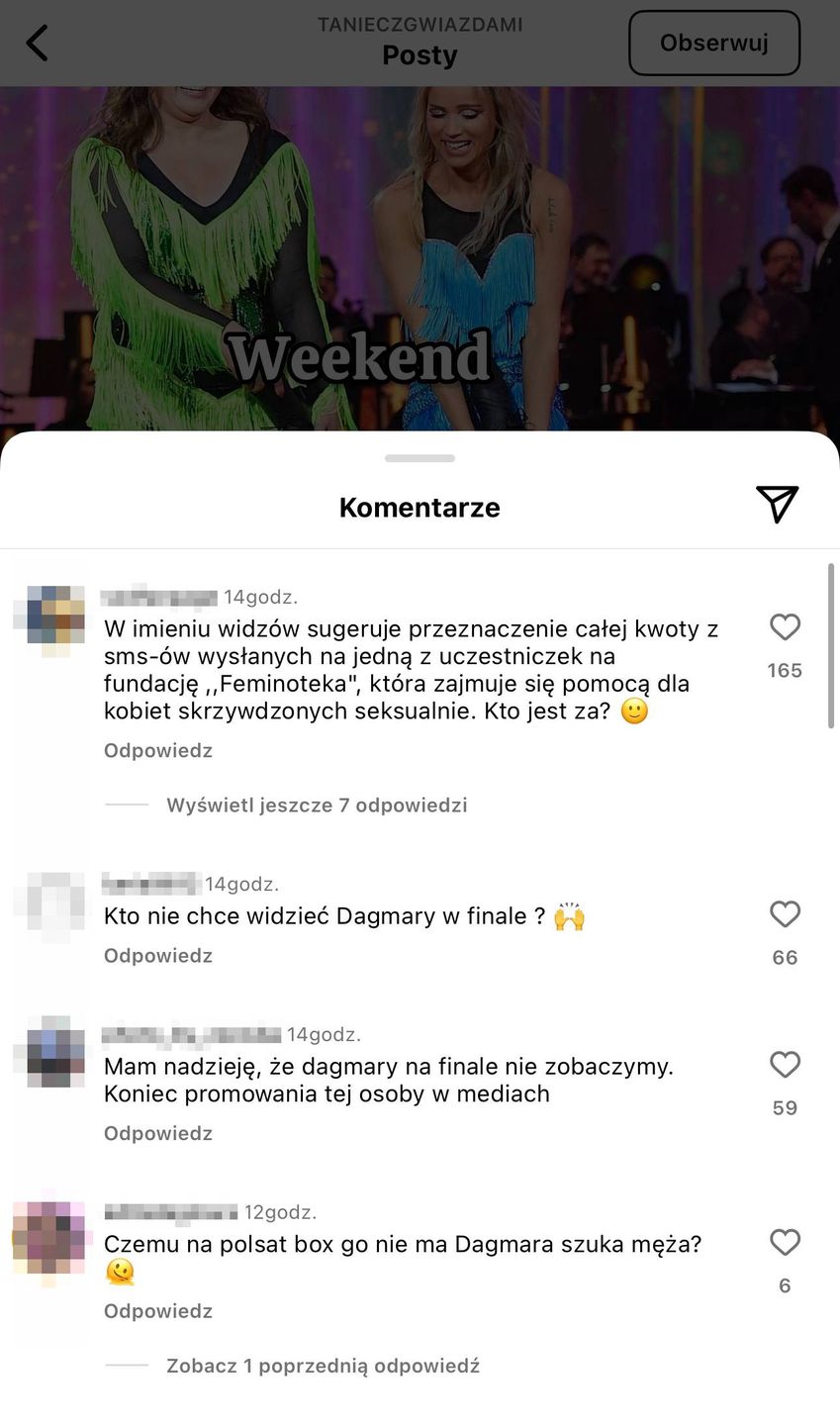Like the Feminoteka comment with 165 likes
Image resolution: width=840 pixels, height=1424 pixels.
coord(785,627)
